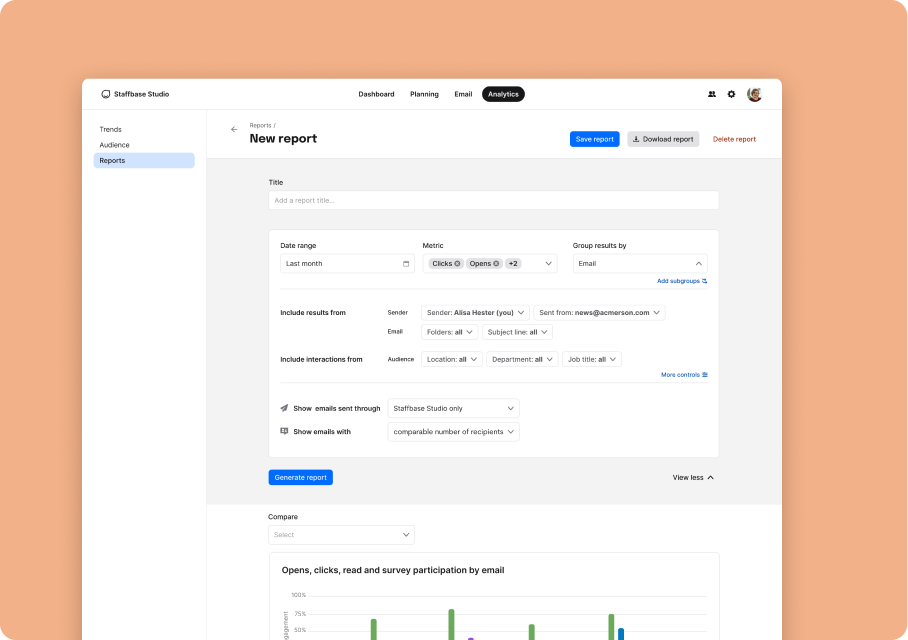Go back using the arrow icon

click(x=234, y=129)
